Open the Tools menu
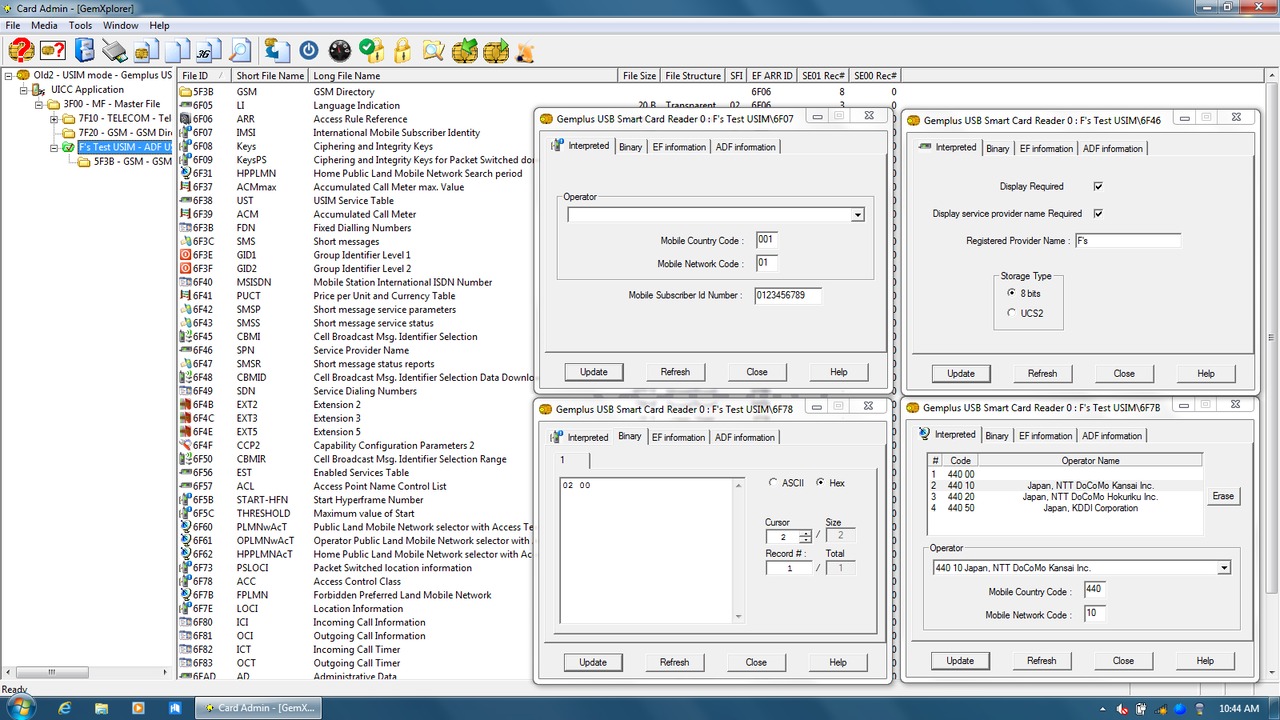The width and height of the screenshot is (1280, 720). (80, 25)
